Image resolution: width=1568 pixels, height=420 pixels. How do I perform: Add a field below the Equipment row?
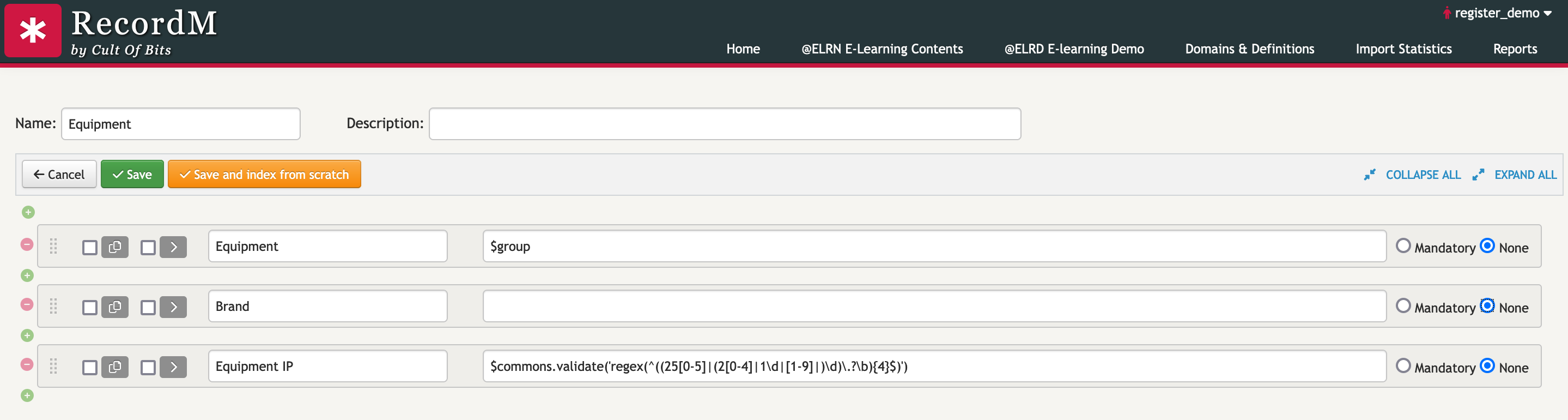27,275
